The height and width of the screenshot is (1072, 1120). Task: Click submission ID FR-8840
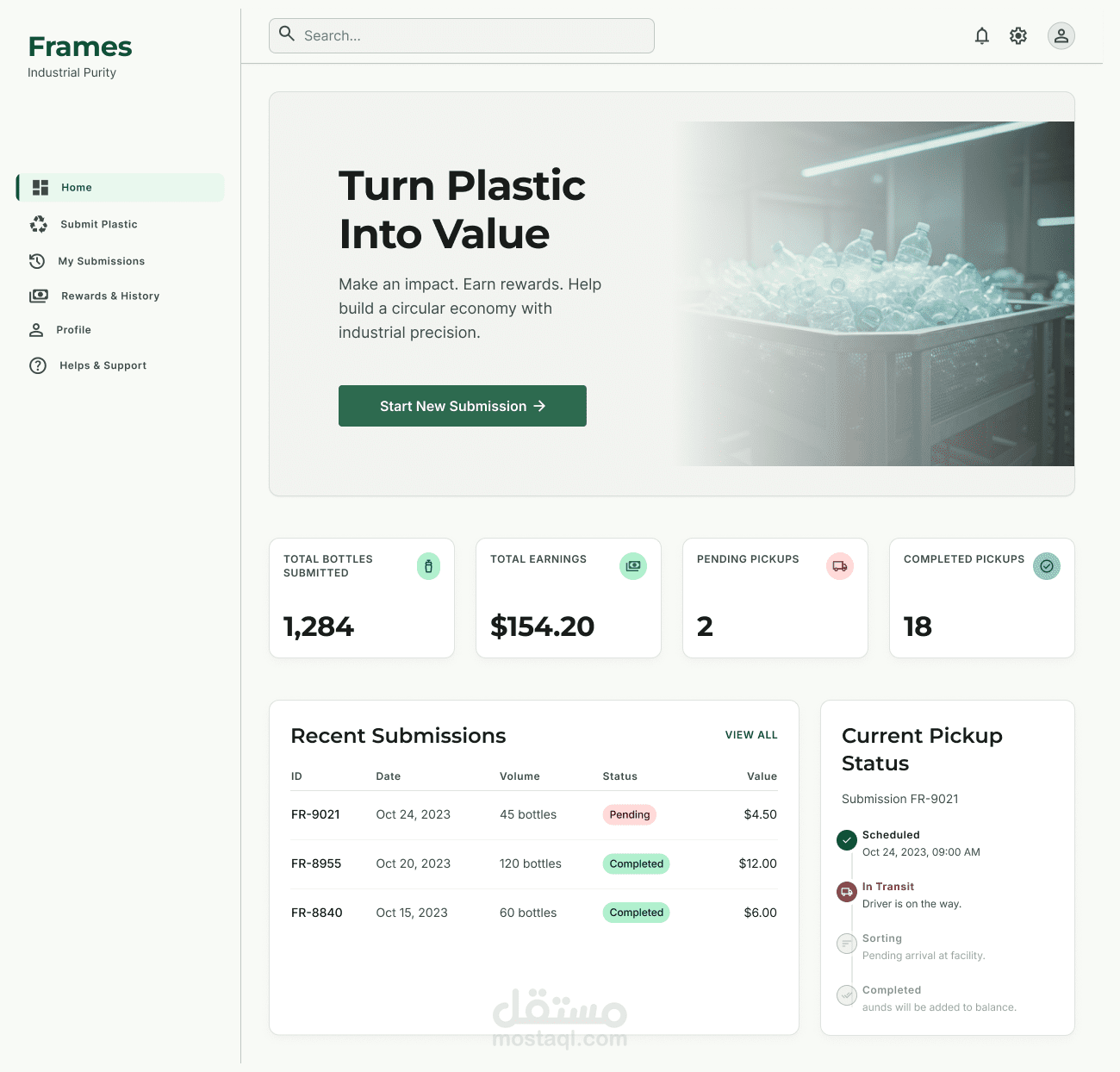click(x=317, y=913)
